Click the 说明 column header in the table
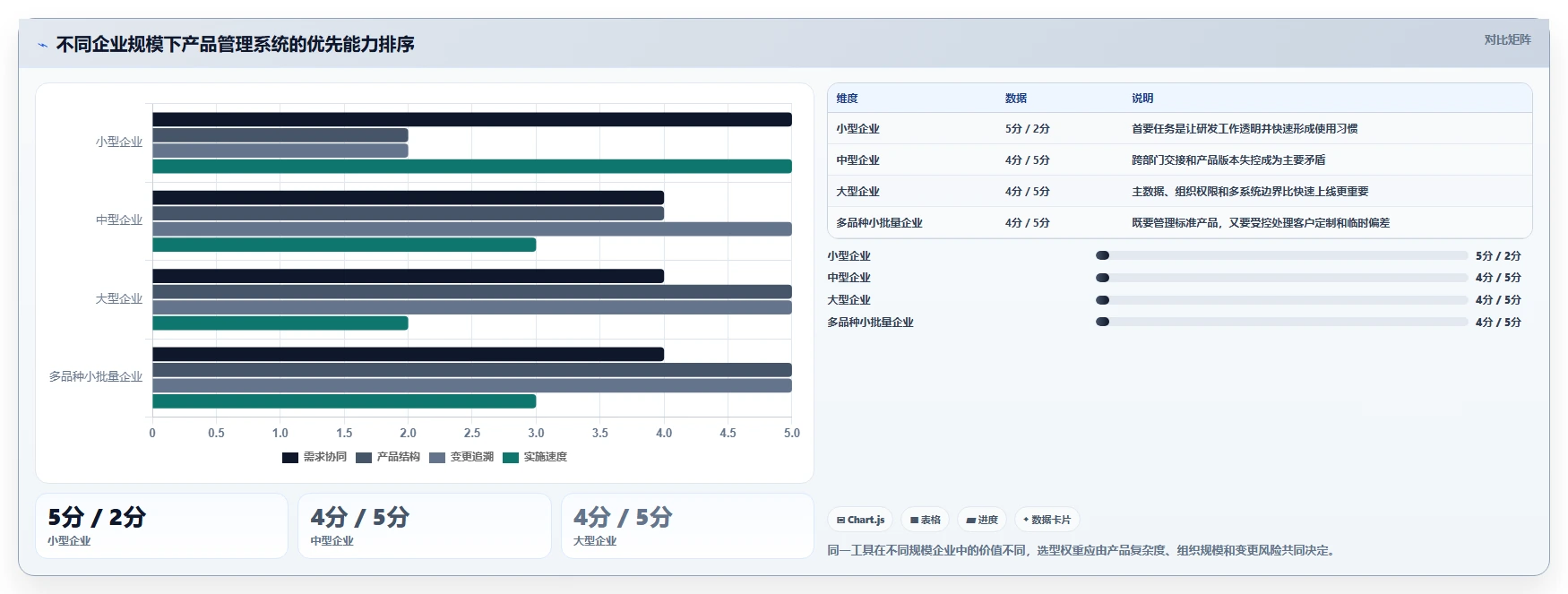Image resolution: width=1568 pixels, height=594 pixels. click(x=1142, y=99)
